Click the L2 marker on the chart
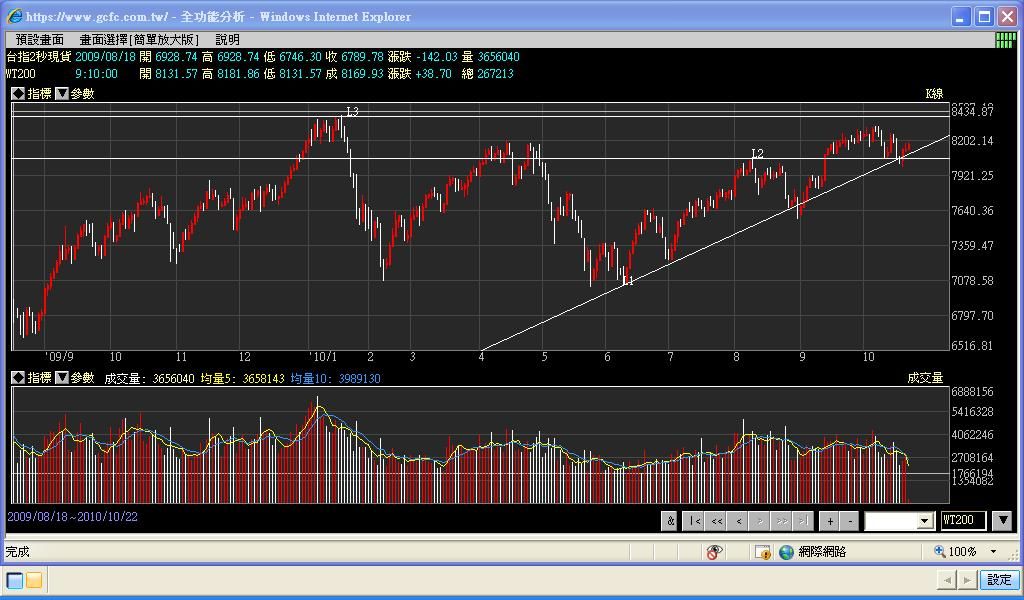 758,153
